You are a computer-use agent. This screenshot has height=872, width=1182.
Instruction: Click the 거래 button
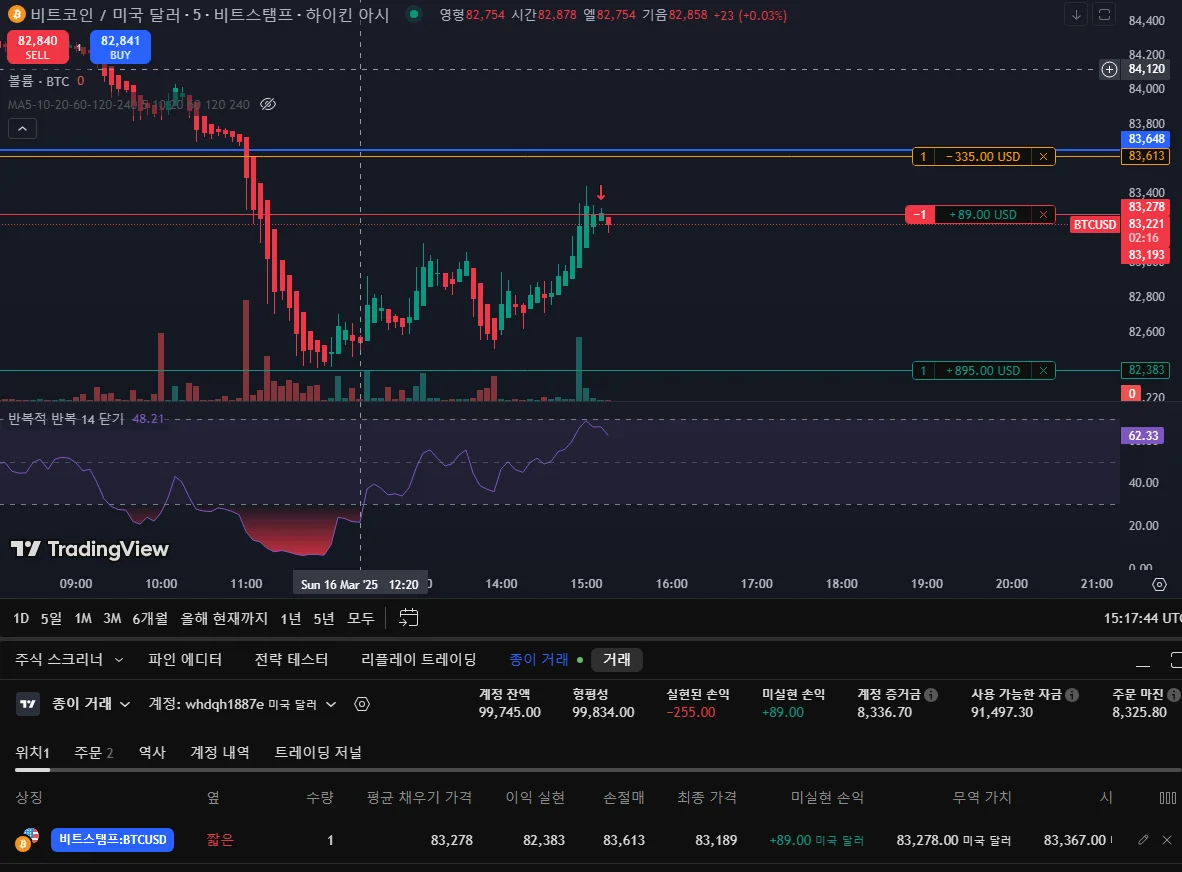pyautogui.click(x=617, y=659)
